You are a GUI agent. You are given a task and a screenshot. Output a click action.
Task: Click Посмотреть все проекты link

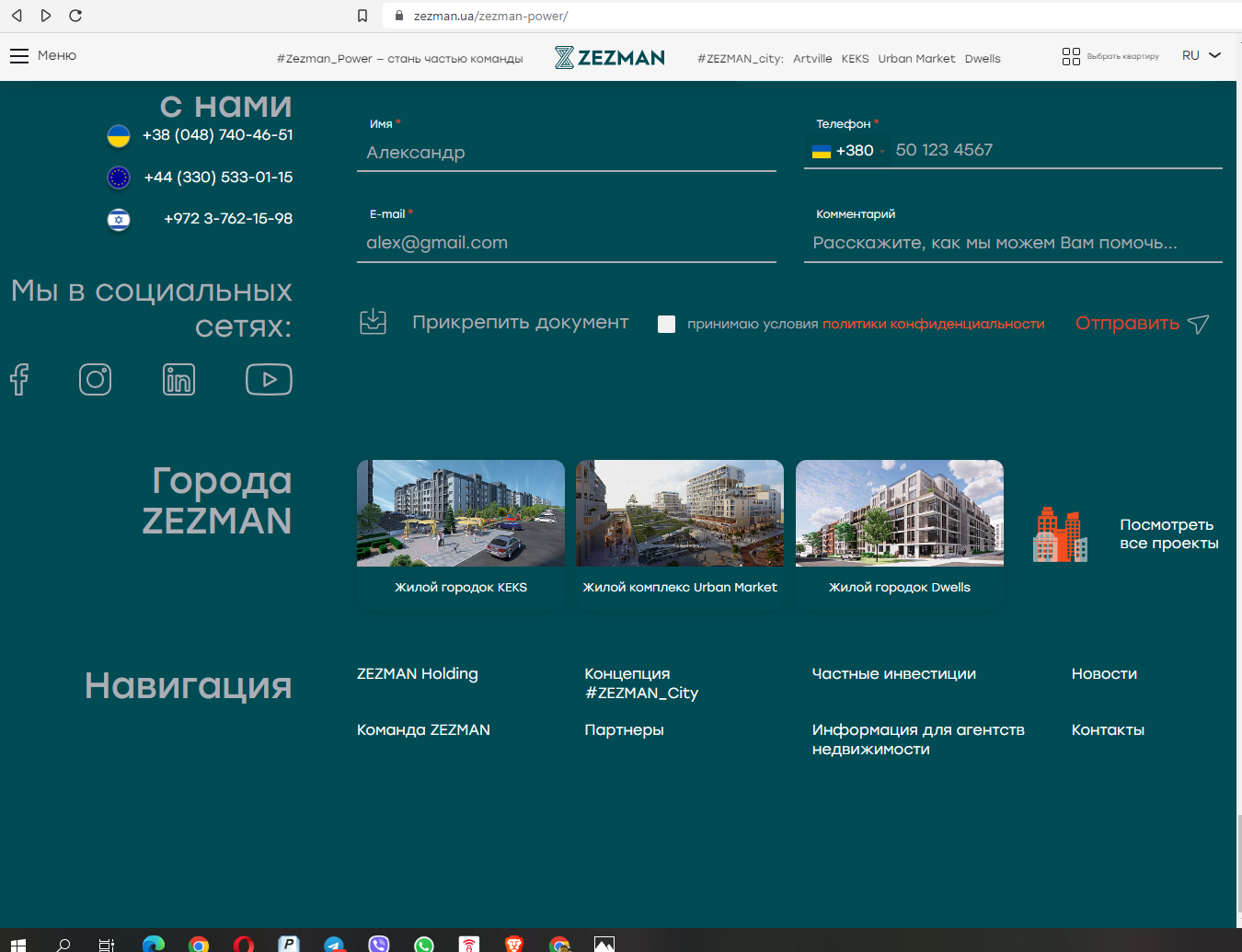click(1168, 534)
